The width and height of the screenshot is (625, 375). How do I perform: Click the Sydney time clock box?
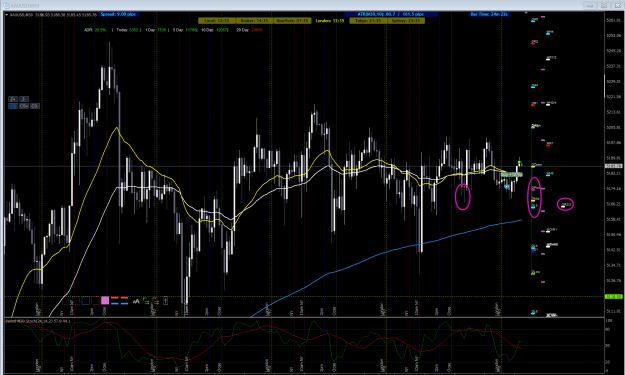(x=406, y=21)
